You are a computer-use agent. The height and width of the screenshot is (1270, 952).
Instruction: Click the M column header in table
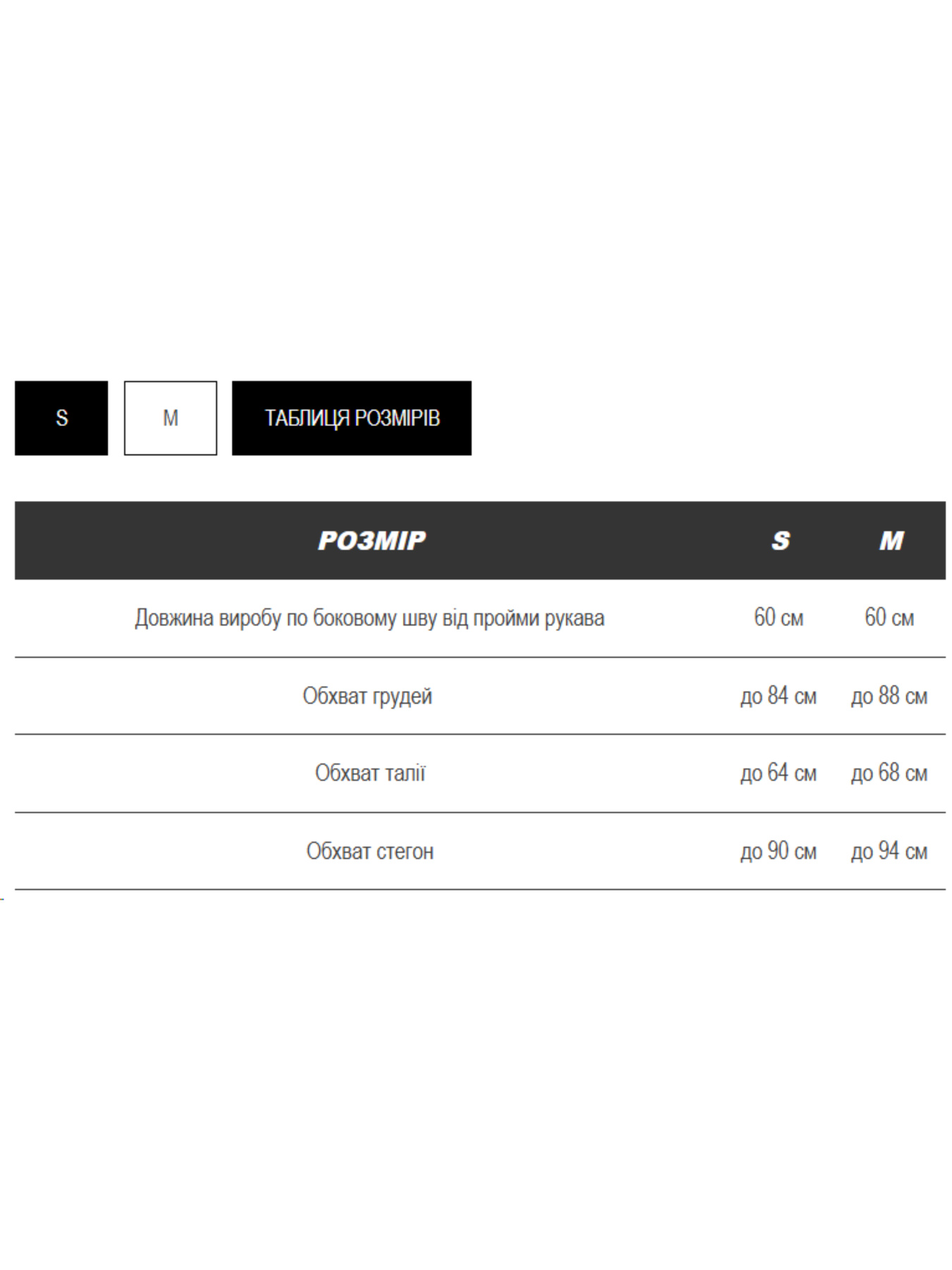pyautogui.click(x=891, y=540)
